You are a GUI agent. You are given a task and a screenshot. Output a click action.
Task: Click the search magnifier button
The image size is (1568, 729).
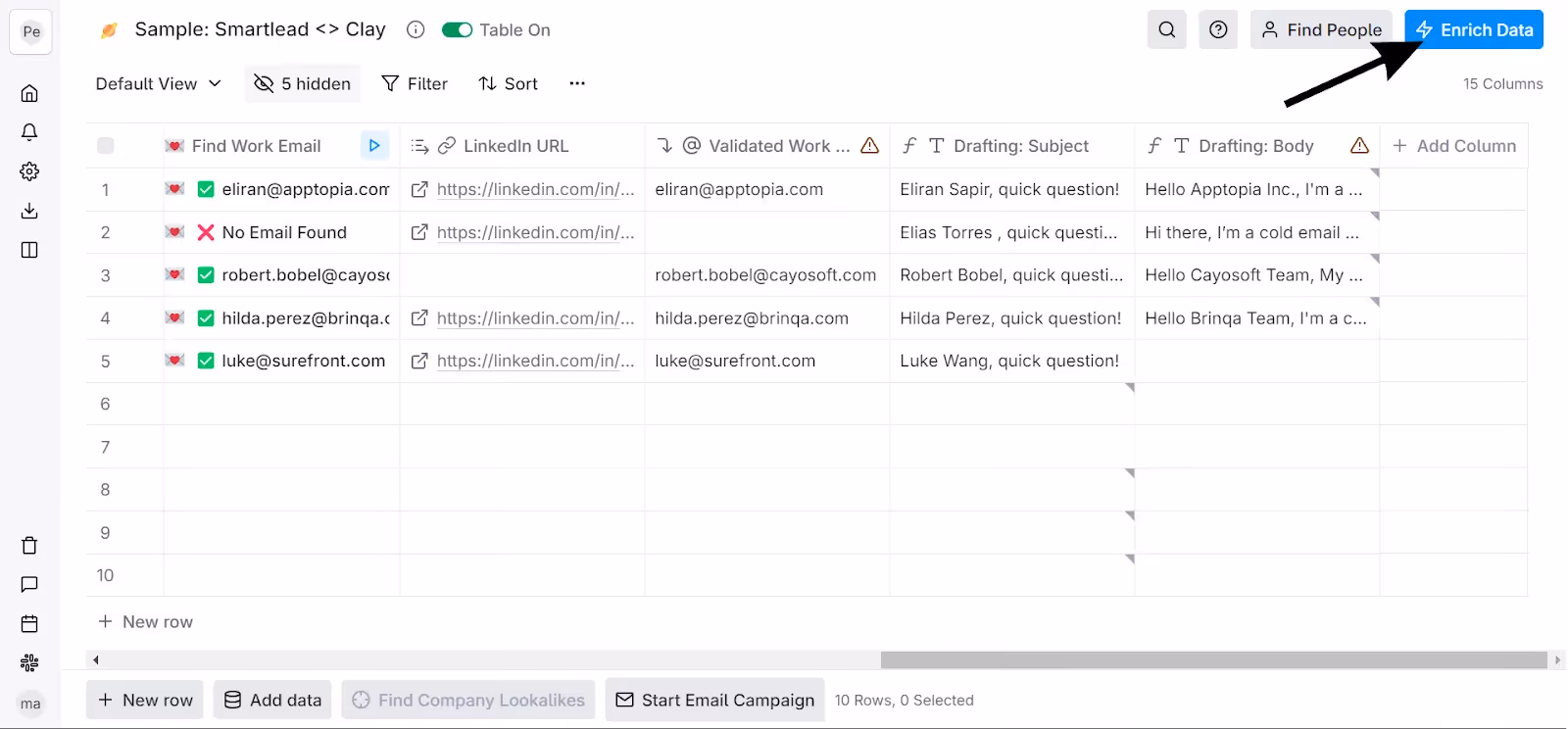click(x=1167, y=29)
